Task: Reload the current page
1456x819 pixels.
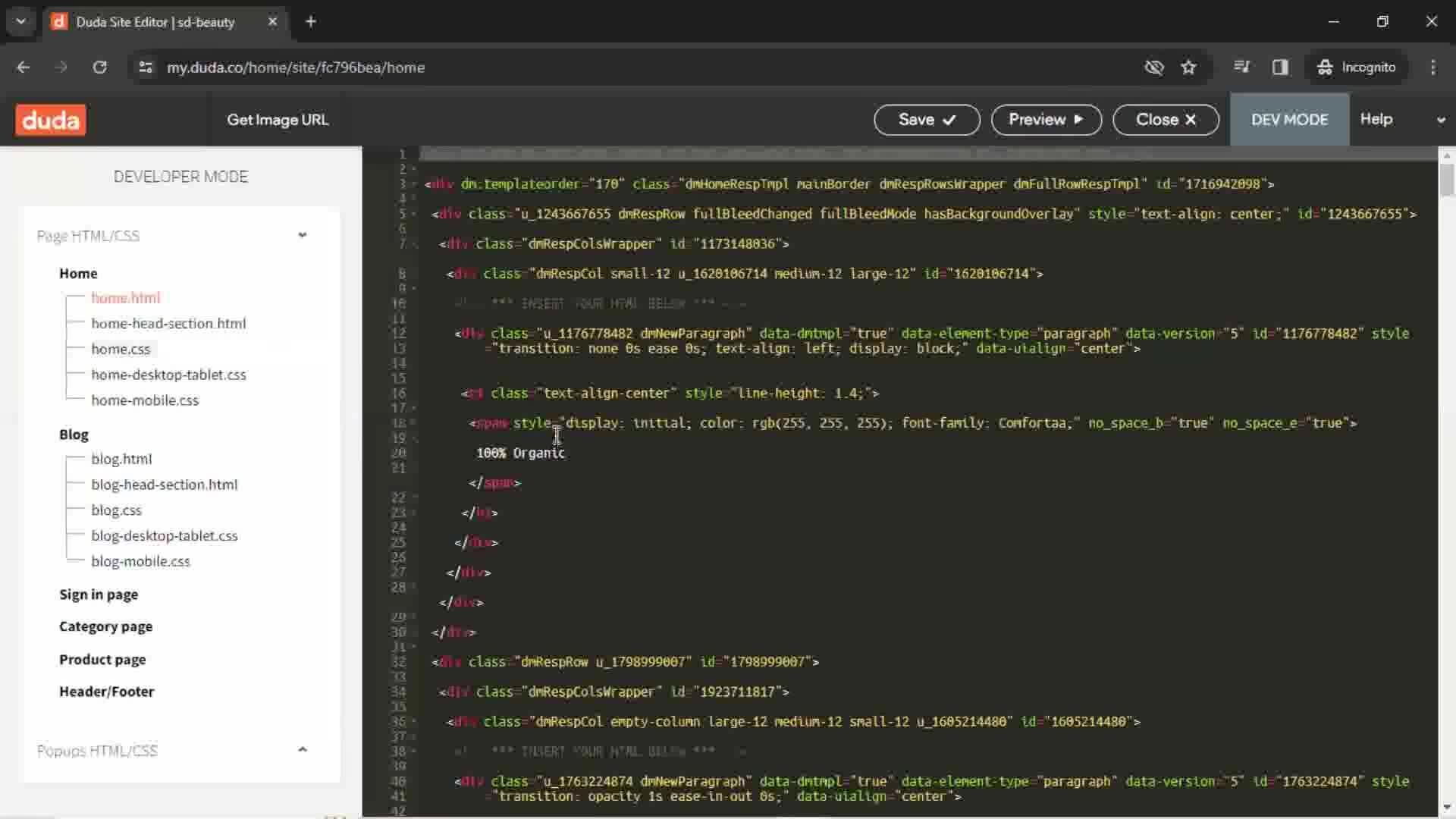Action: [x=99, y=67]
